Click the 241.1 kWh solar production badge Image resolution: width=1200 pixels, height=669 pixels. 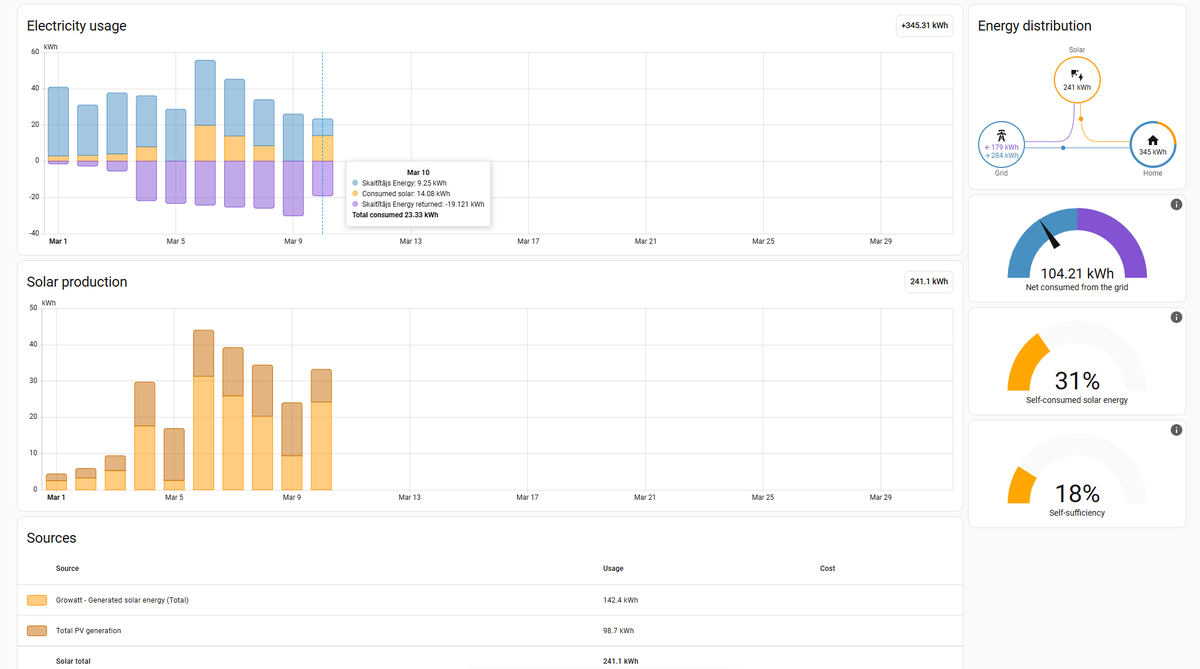pos(929,282)
